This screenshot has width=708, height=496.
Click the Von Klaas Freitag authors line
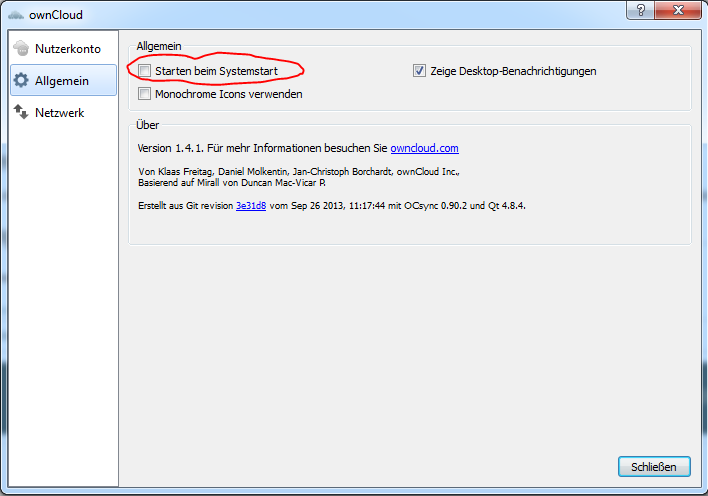[x=299, y=172]
